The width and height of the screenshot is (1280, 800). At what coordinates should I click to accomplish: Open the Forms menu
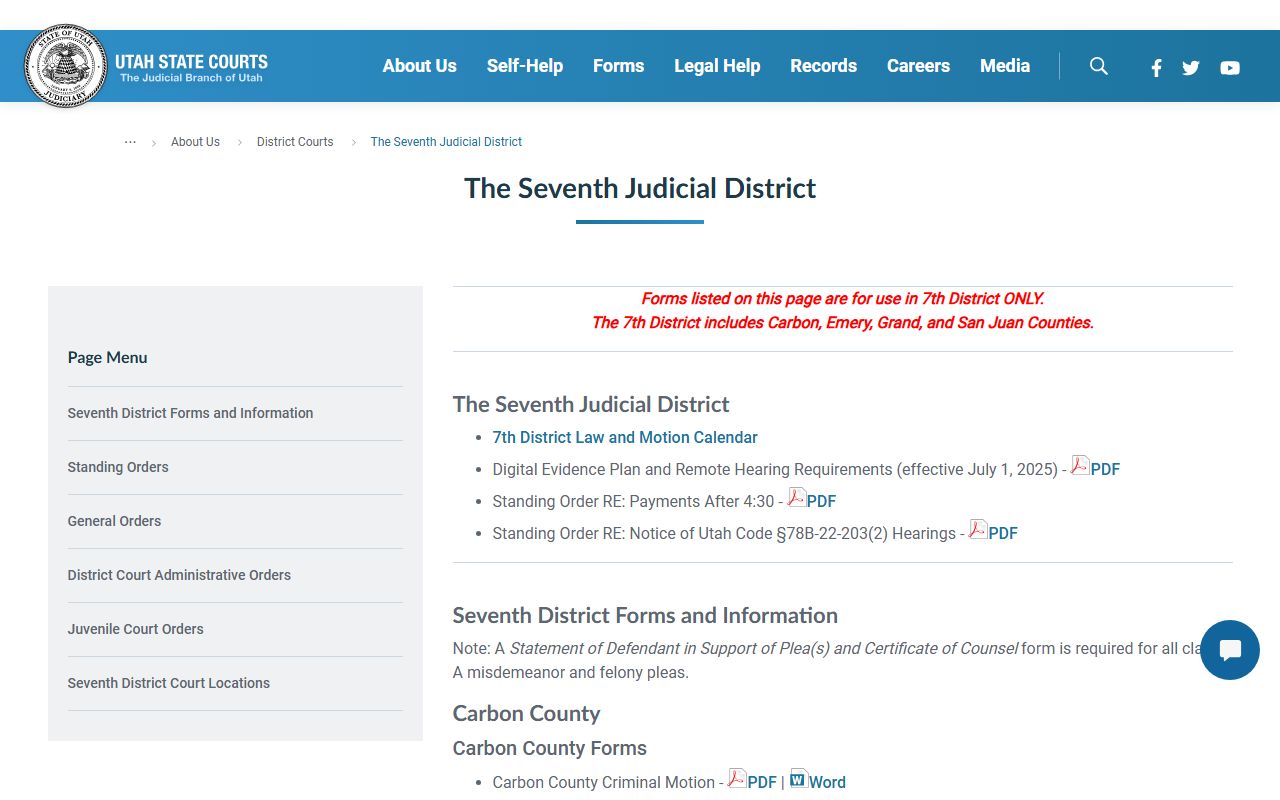(x=618, y=66)
